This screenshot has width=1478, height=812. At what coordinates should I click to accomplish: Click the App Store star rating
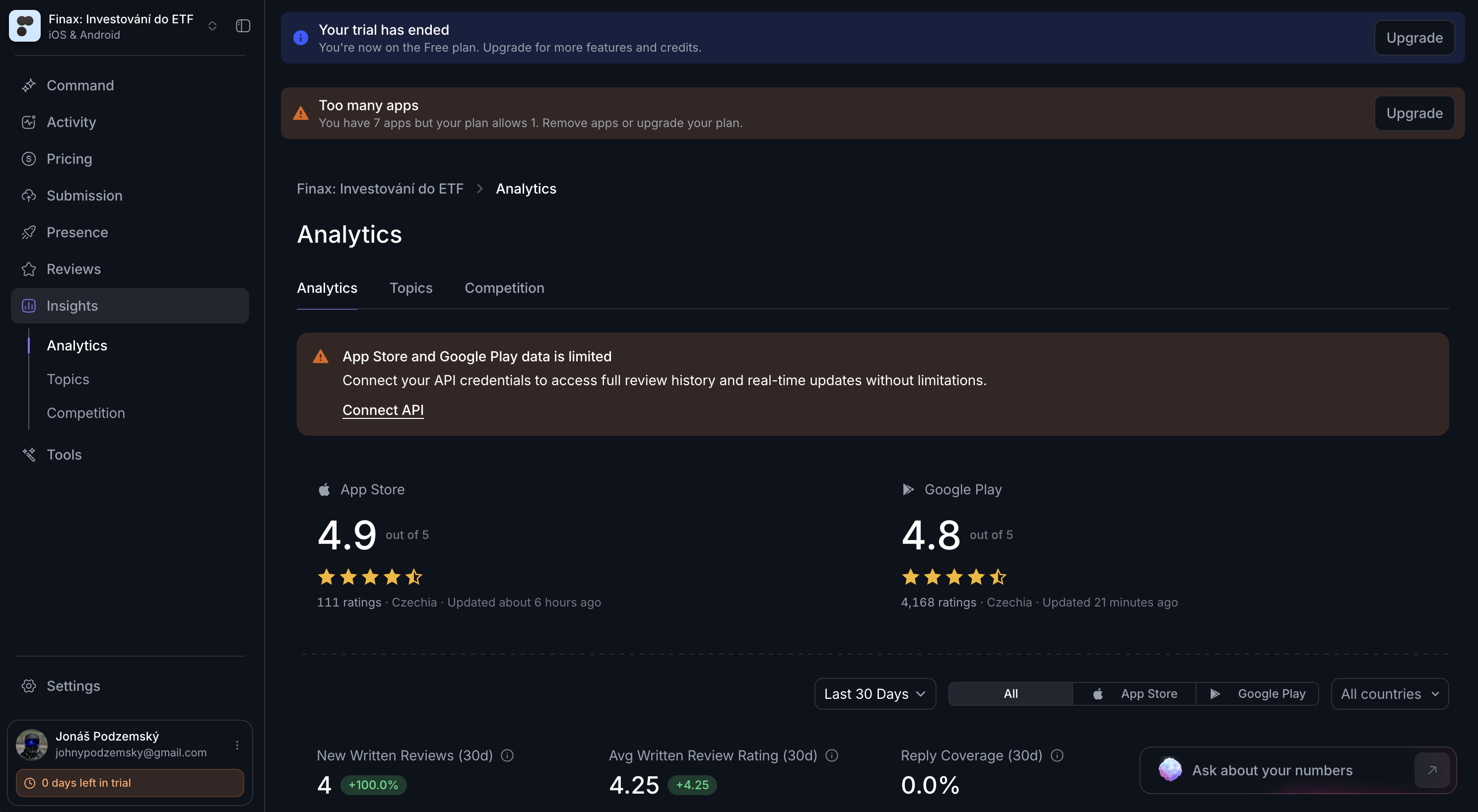370,577
